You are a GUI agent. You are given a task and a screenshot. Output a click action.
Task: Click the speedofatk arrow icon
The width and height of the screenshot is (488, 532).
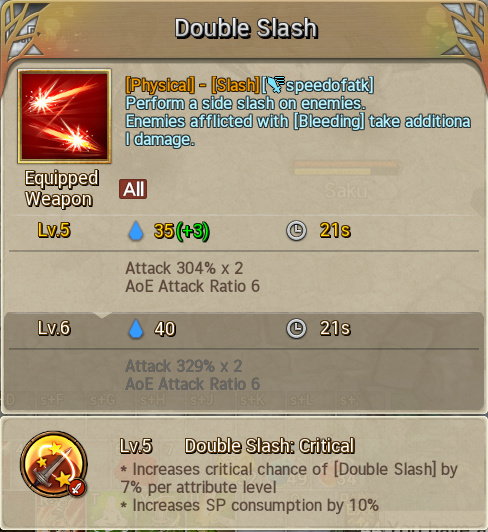pyautogui.click(x=276, y=84)
